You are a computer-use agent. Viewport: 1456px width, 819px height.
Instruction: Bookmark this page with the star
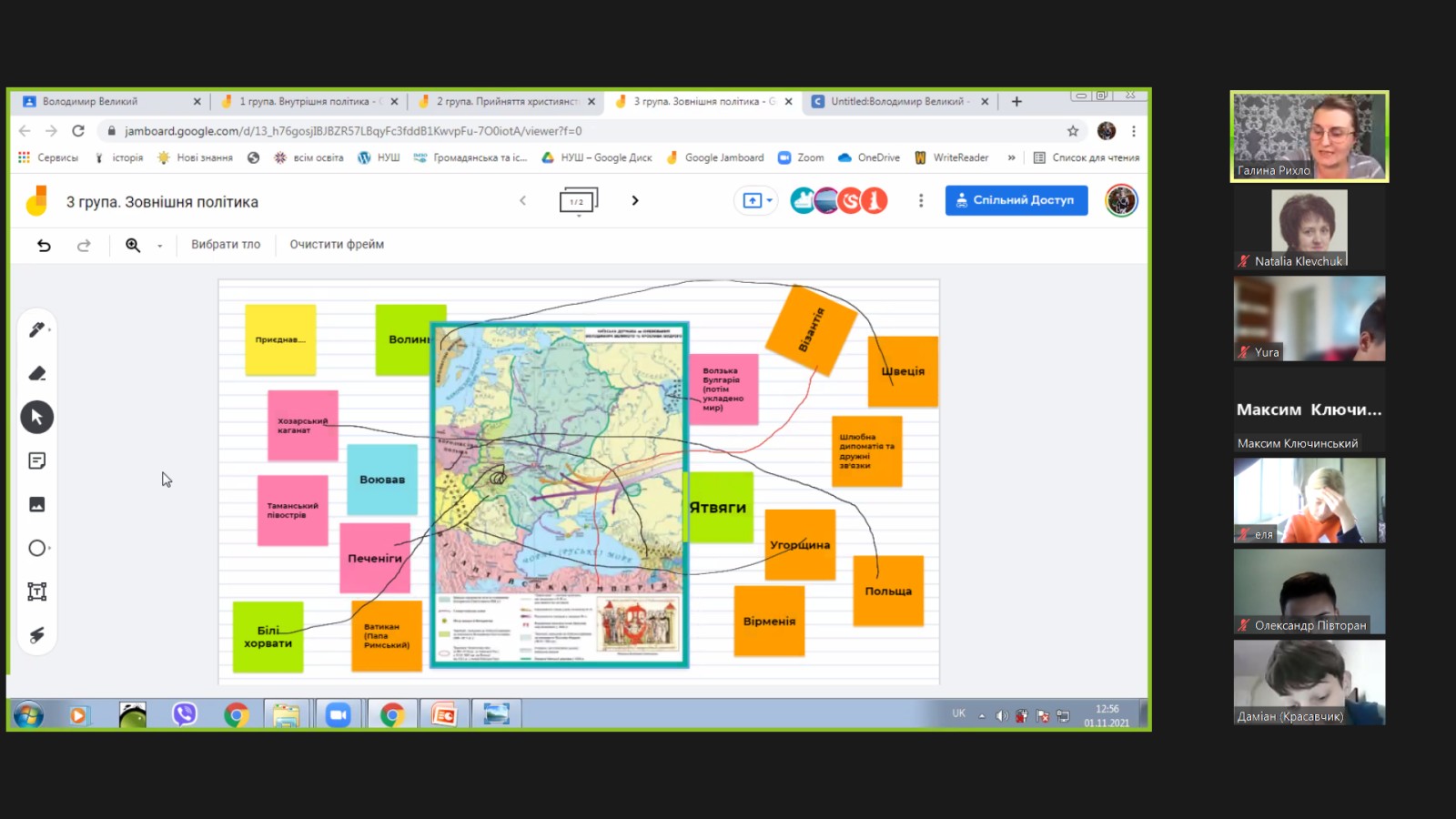[x=1073, y=131]
